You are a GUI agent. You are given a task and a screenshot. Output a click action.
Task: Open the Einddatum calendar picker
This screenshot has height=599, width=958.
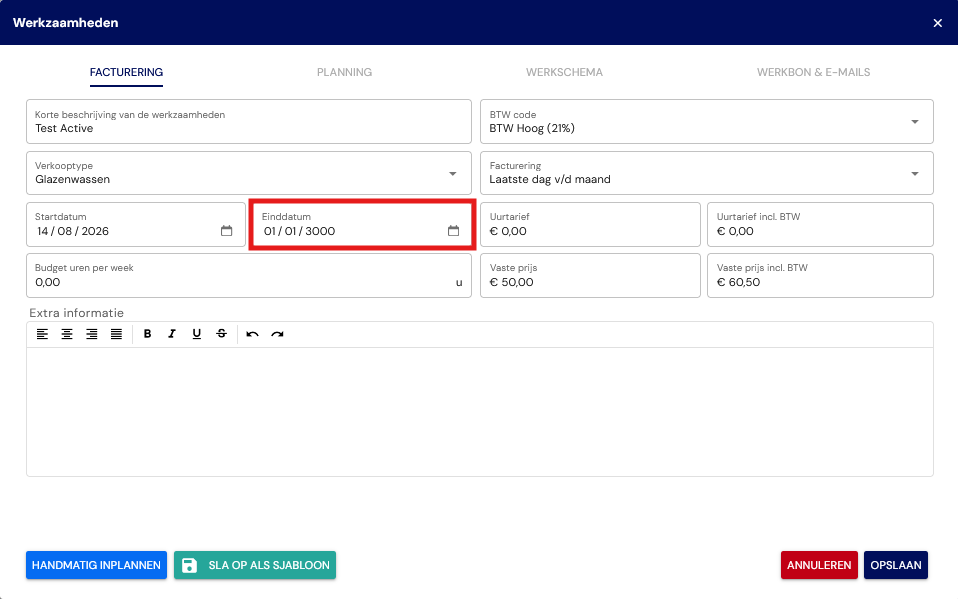pyautogui.click(x=453, y=231)
